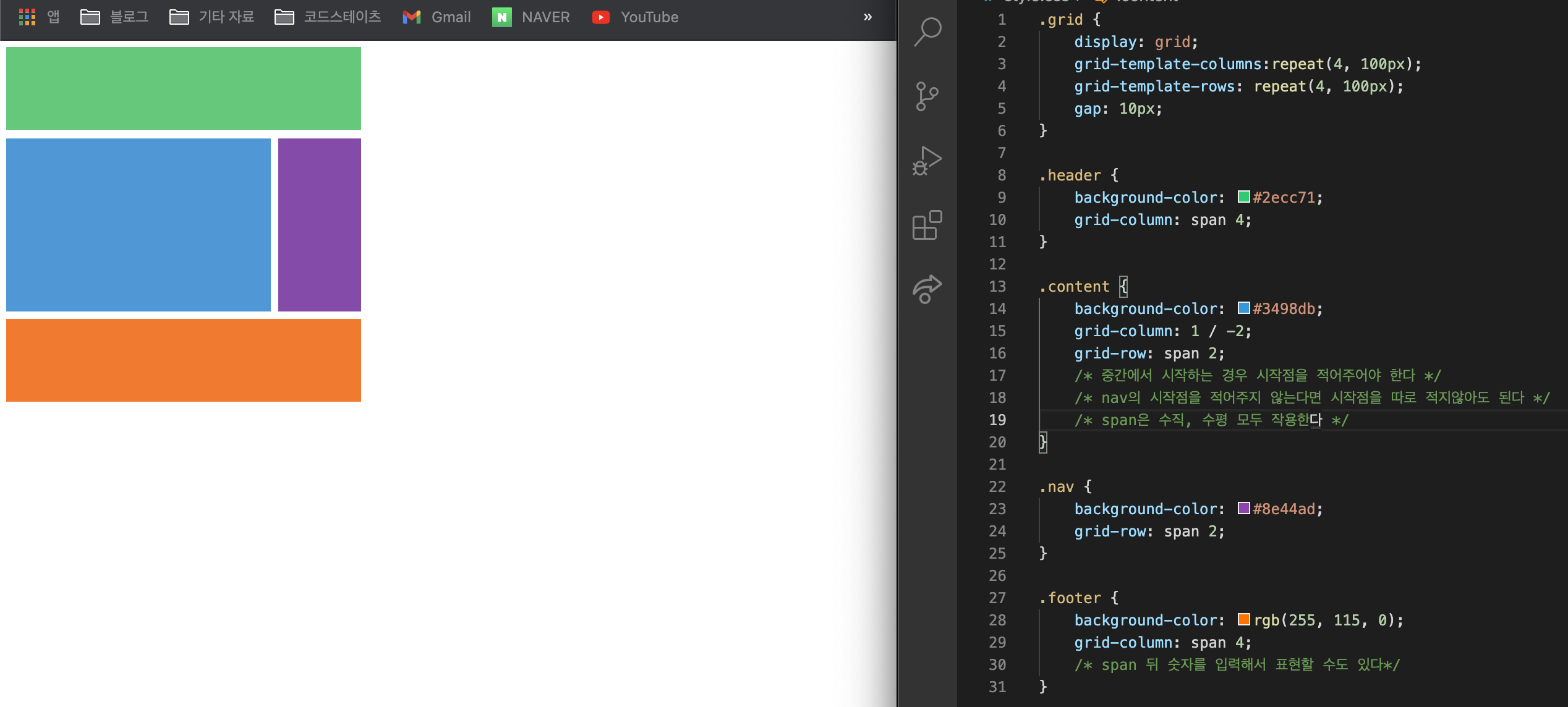Click the orange rgb(255, 115, 0) swatch
Screen dimensions: 1568x707
(1243, 620)
